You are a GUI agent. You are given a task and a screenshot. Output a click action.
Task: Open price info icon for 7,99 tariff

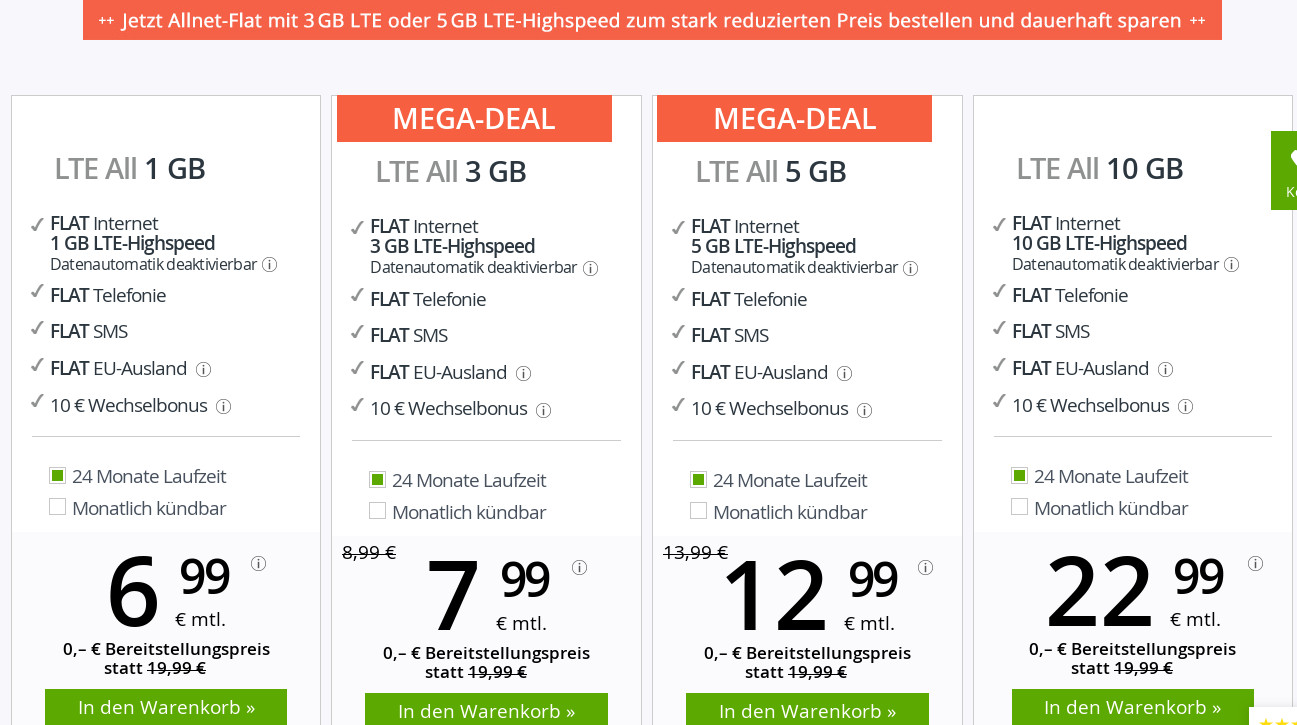579,567
